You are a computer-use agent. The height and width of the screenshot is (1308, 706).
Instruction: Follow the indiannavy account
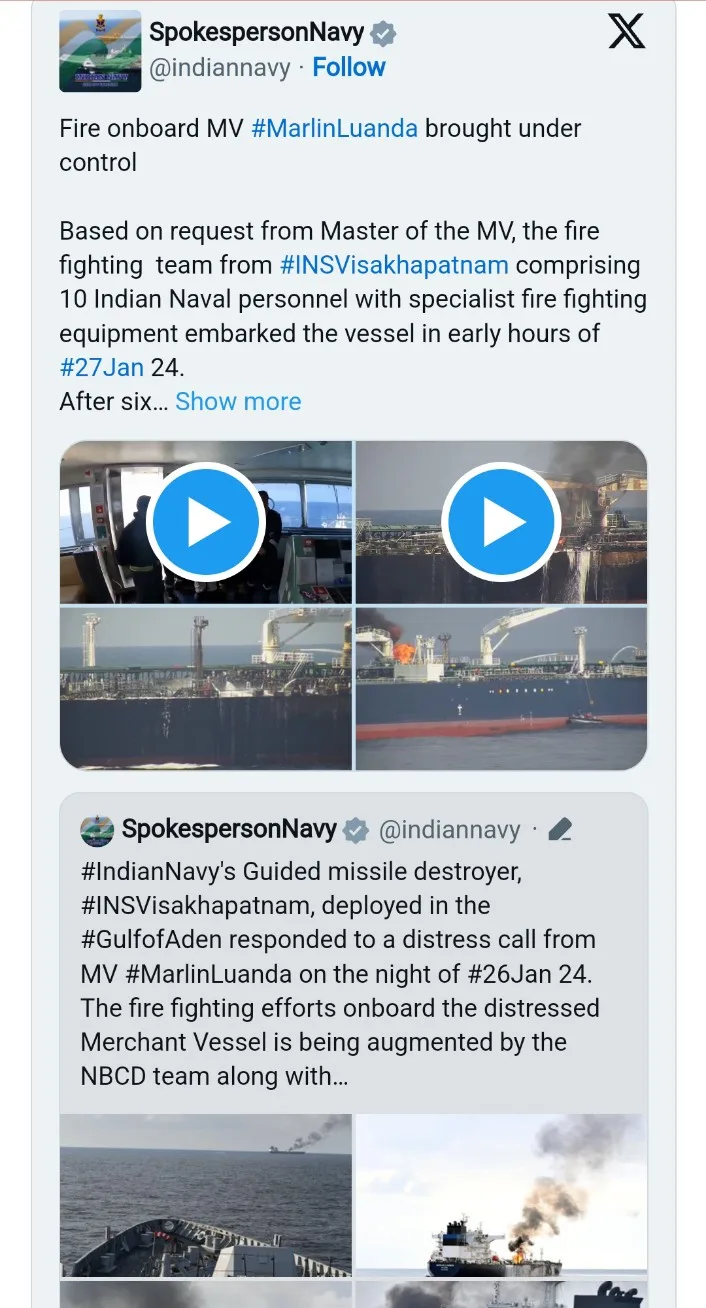pos(348,67)
